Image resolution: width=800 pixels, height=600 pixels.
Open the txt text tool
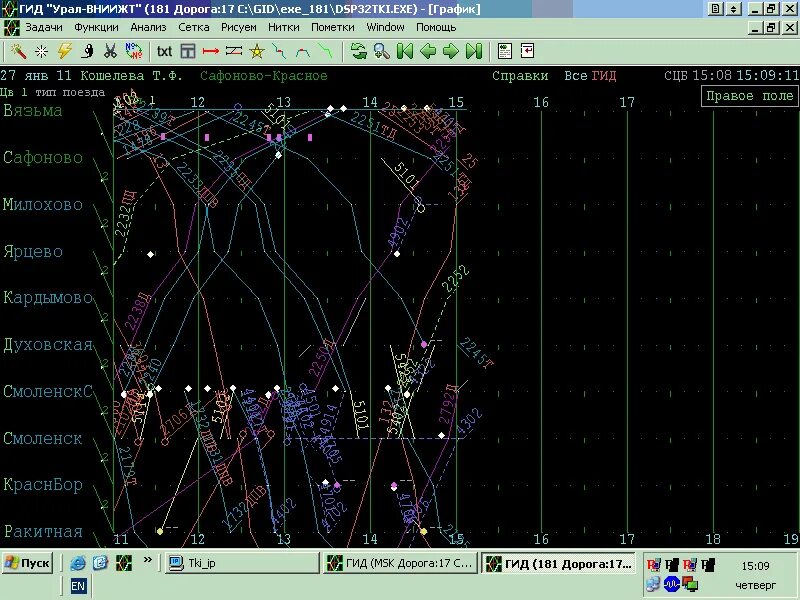(164, 51)
